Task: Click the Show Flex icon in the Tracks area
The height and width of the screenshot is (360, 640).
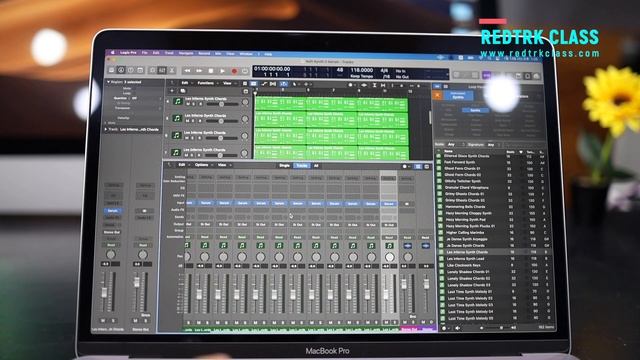Action: pos(273,84)
